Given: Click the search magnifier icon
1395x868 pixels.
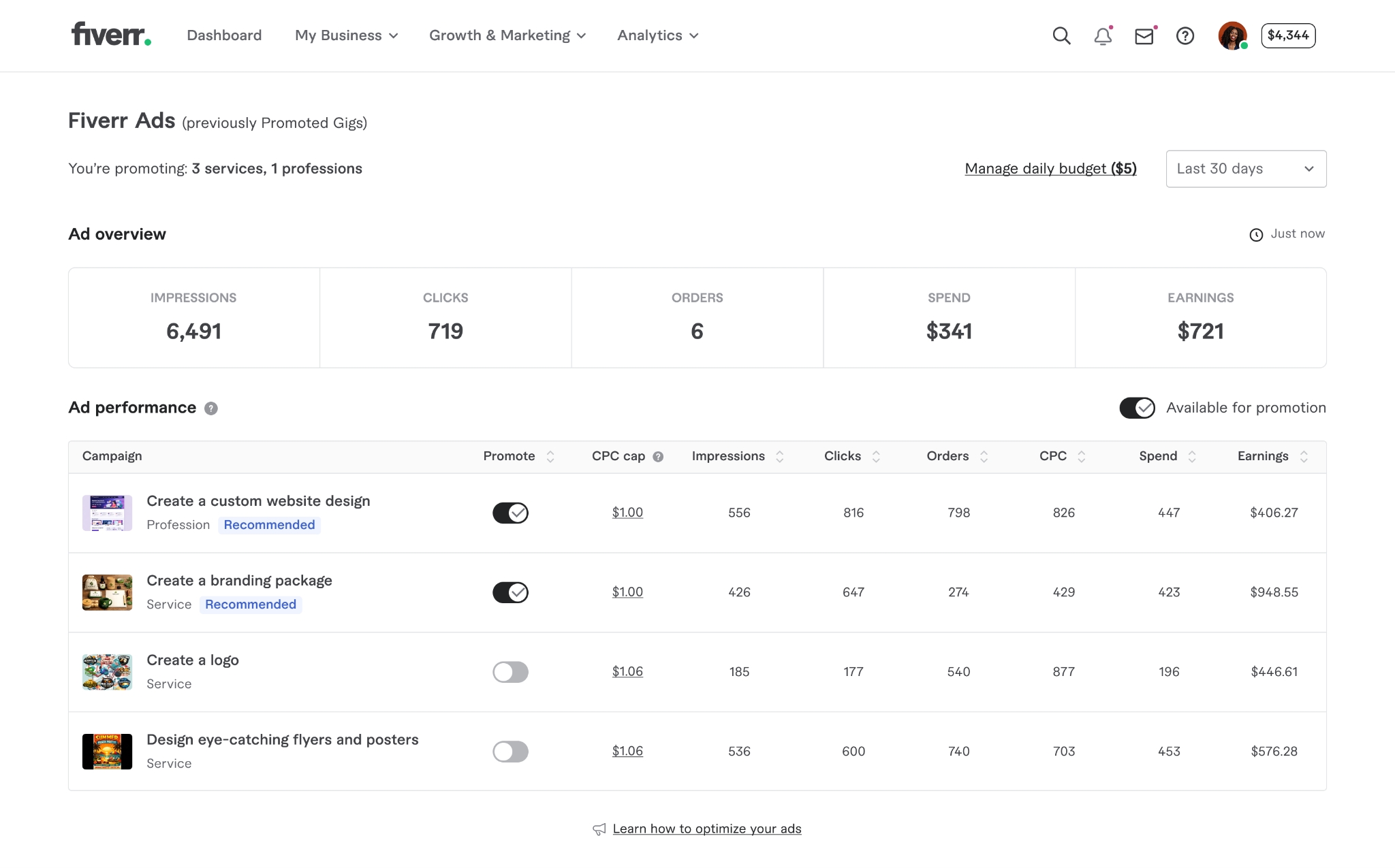Looking at the screenshot, I should click(x=1061, y=35).
